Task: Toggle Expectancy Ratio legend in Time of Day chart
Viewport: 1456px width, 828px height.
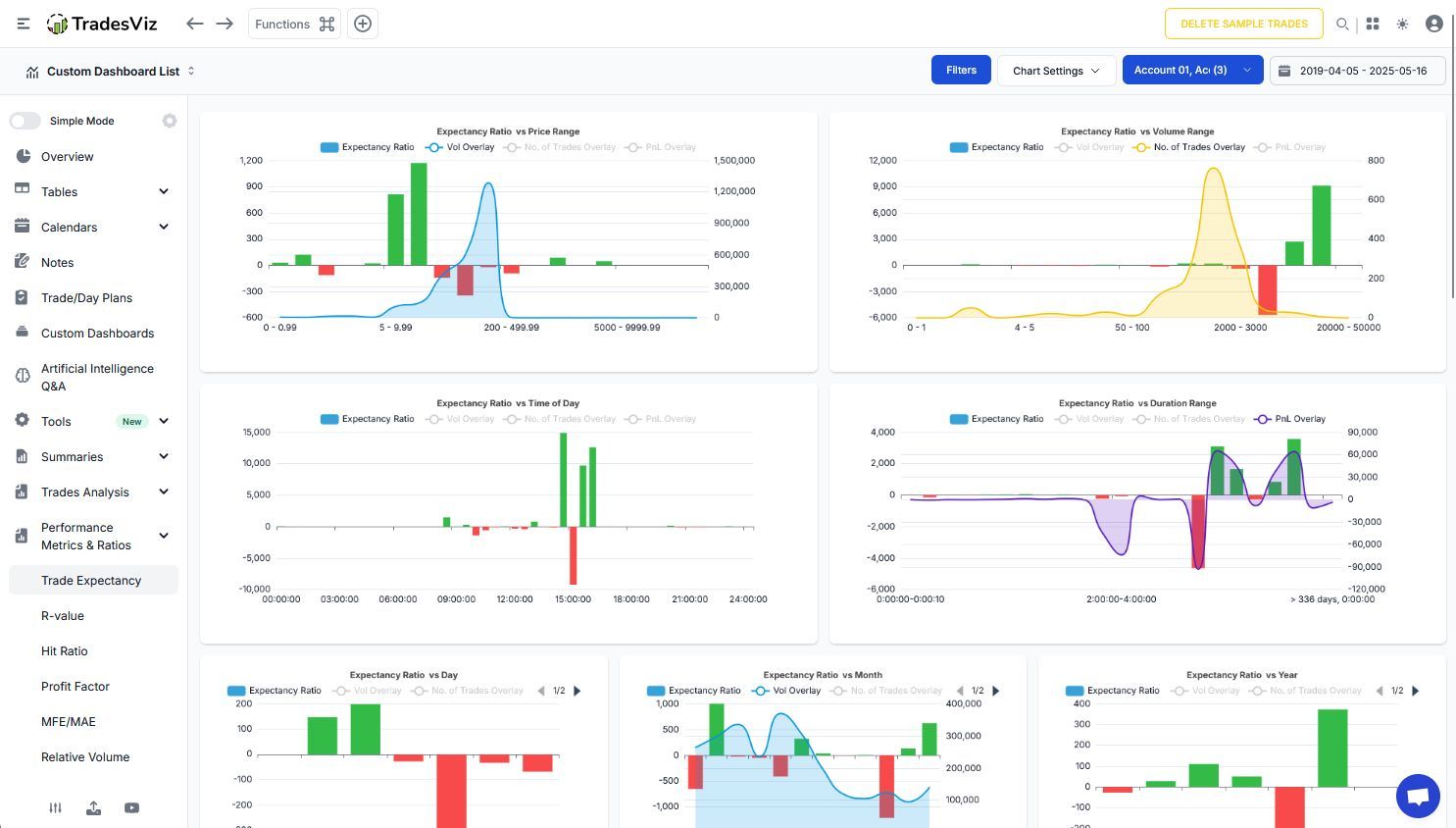Action: pyautogui.click(x=368, y=419)
